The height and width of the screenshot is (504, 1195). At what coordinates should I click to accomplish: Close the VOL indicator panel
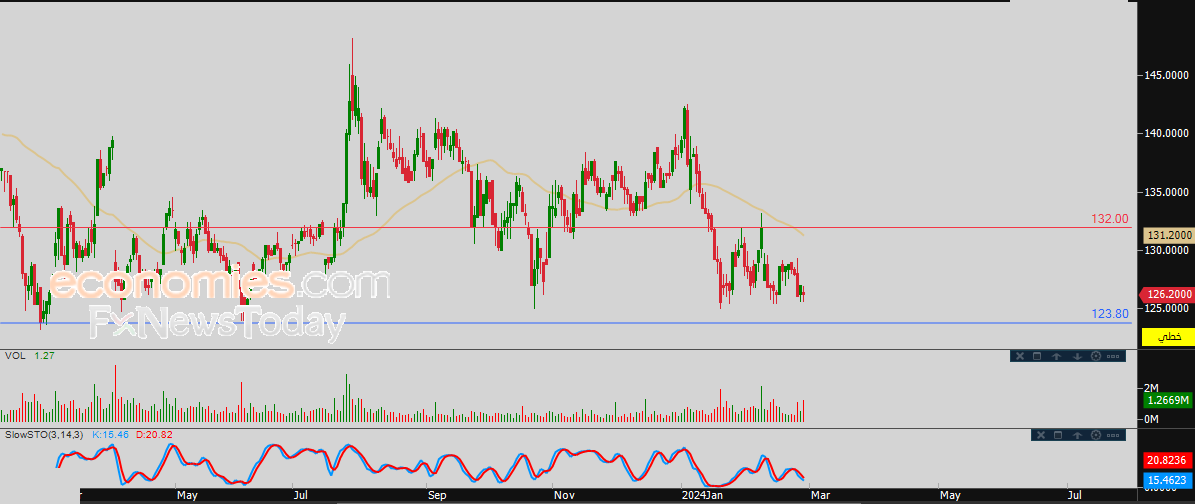[x=1020, y=356]
